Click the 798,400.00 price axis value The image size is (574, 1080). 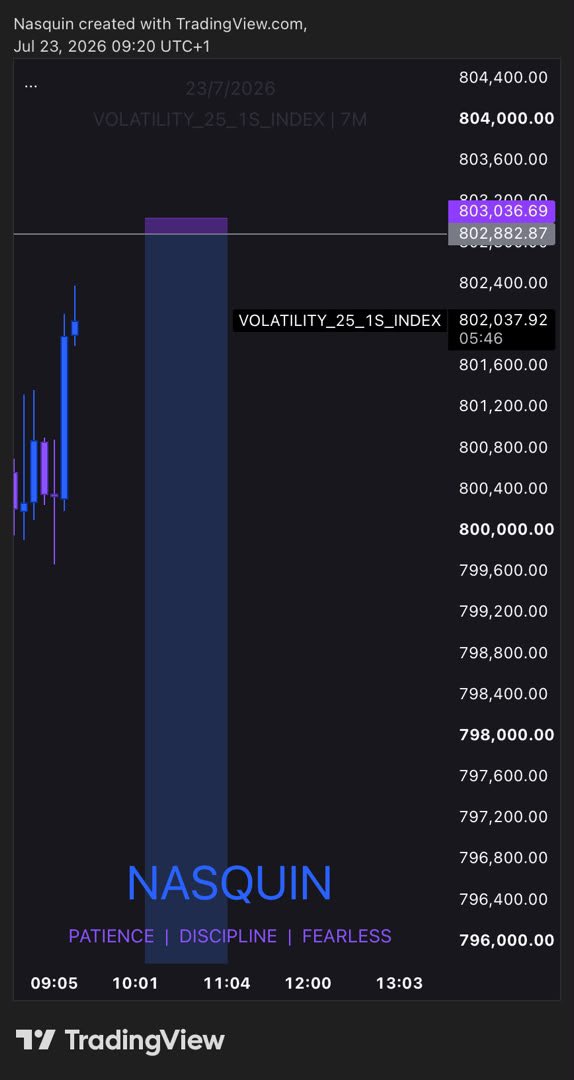click(x=503, y=694)
